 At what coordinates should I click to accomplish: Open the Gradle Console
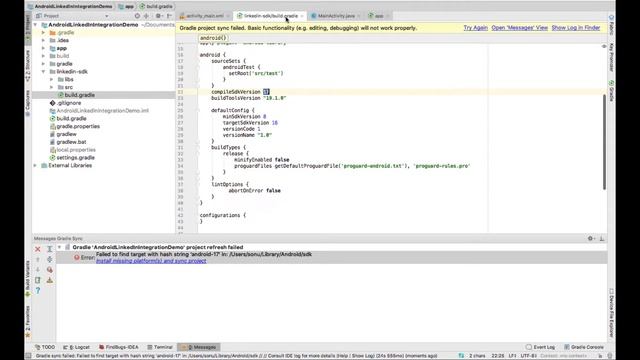coord(584,347)
